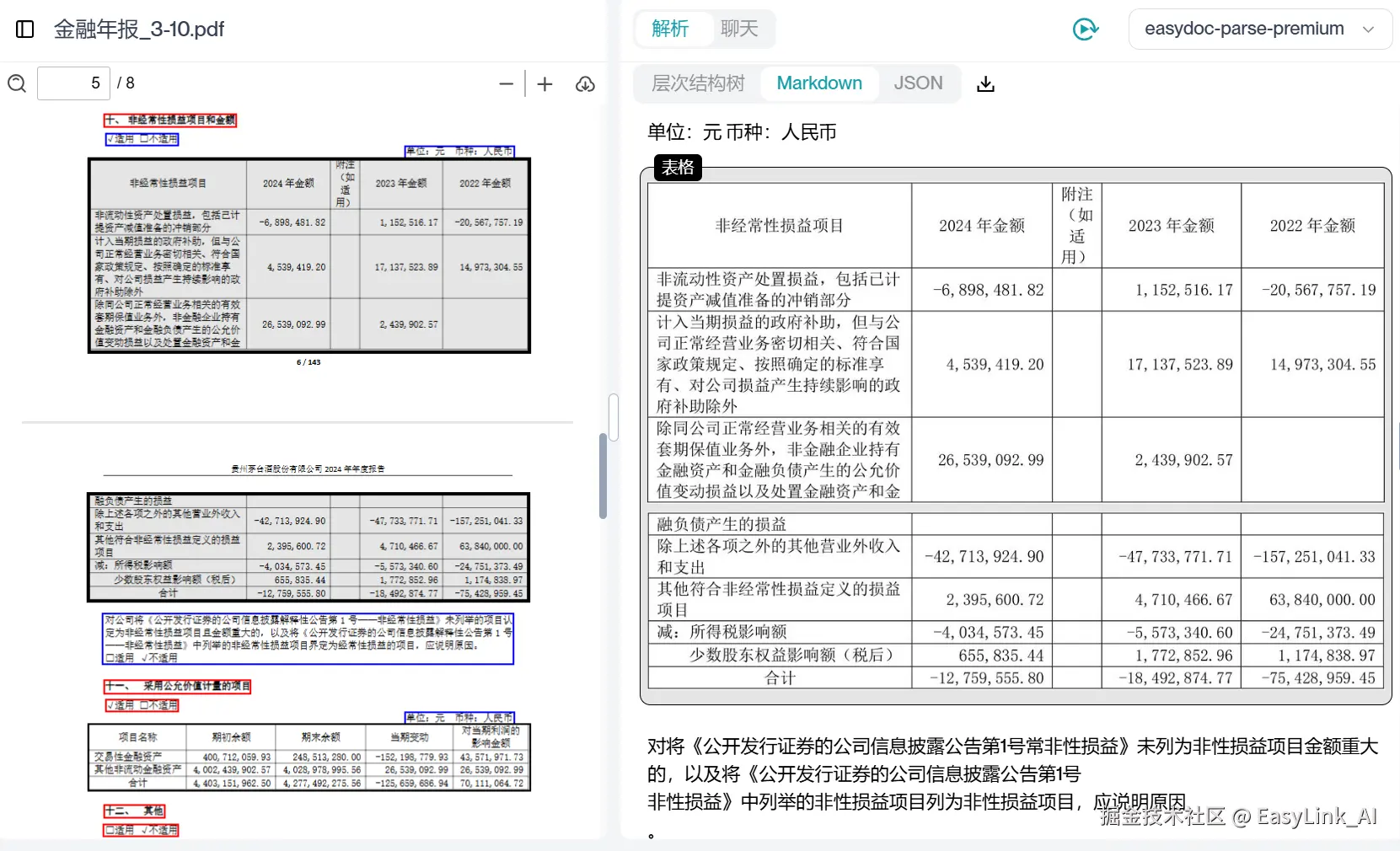Select the JSON view tab
The height and width of the screenshot is (851, 1400).
click(918, 83)
